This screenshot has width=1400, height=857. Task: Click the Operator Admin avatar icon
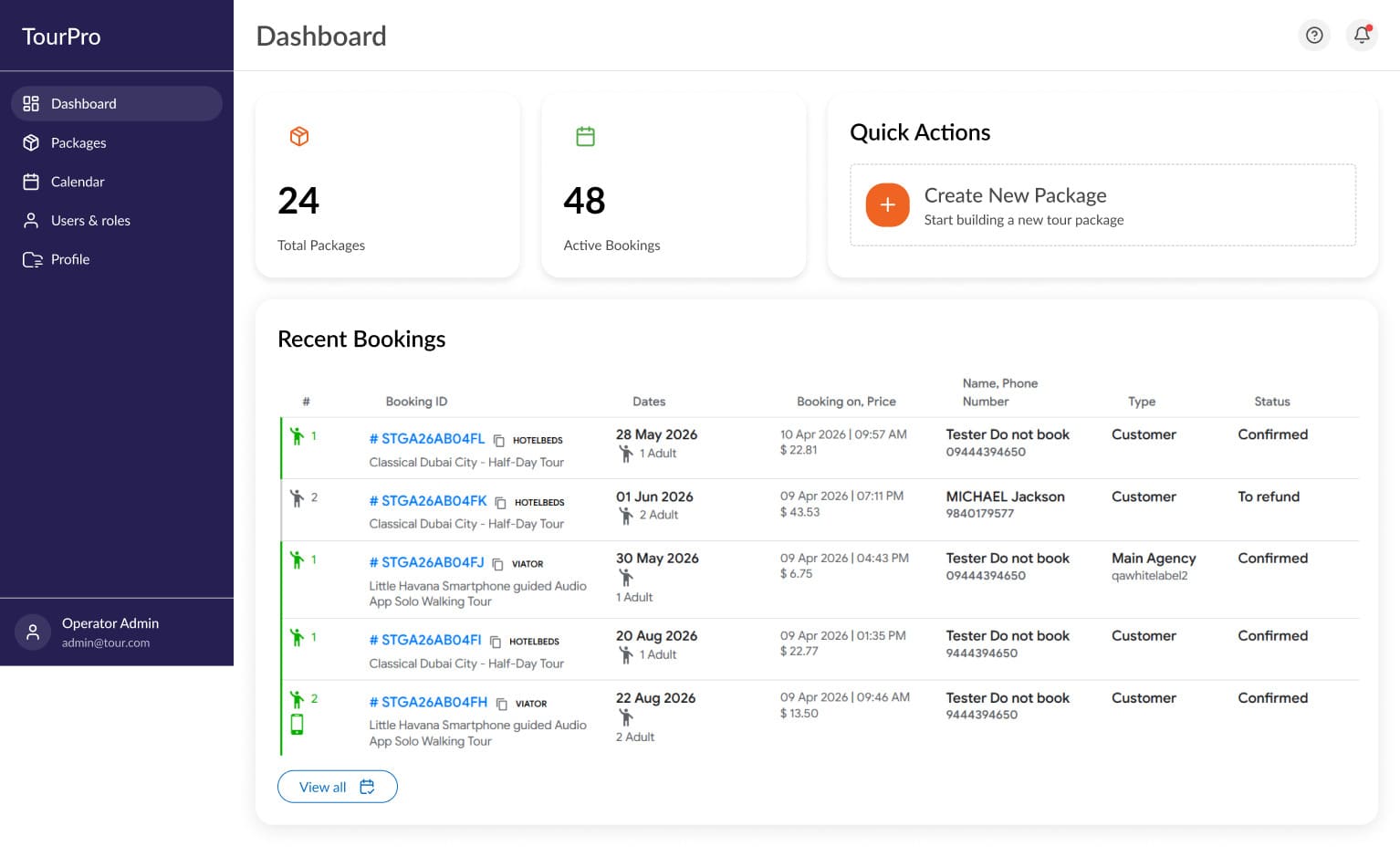point(33,632)
